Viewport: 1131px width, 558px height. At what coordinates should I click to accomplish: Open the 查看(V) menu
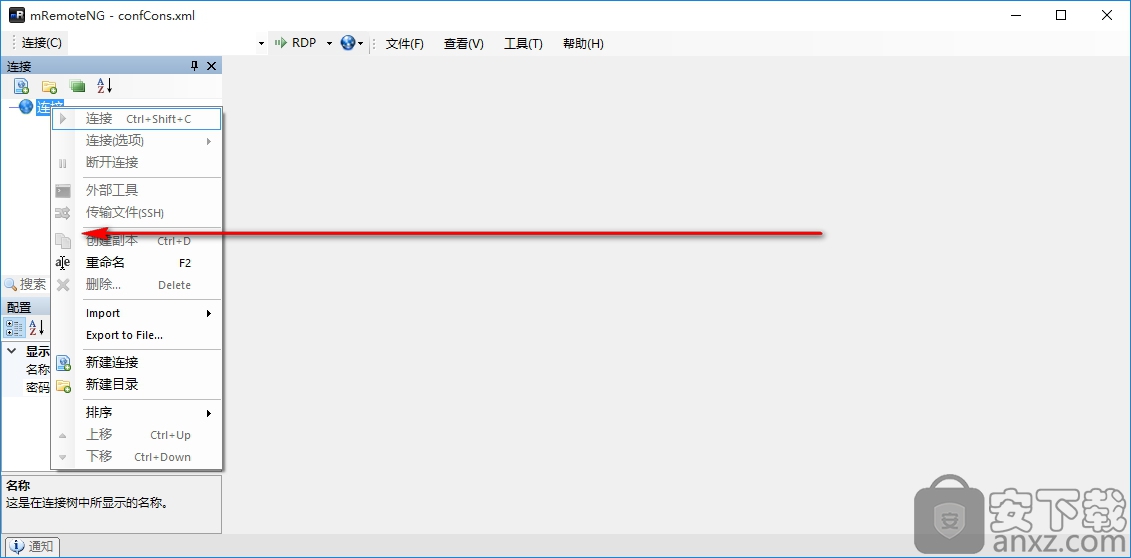(x=463, y=44)
